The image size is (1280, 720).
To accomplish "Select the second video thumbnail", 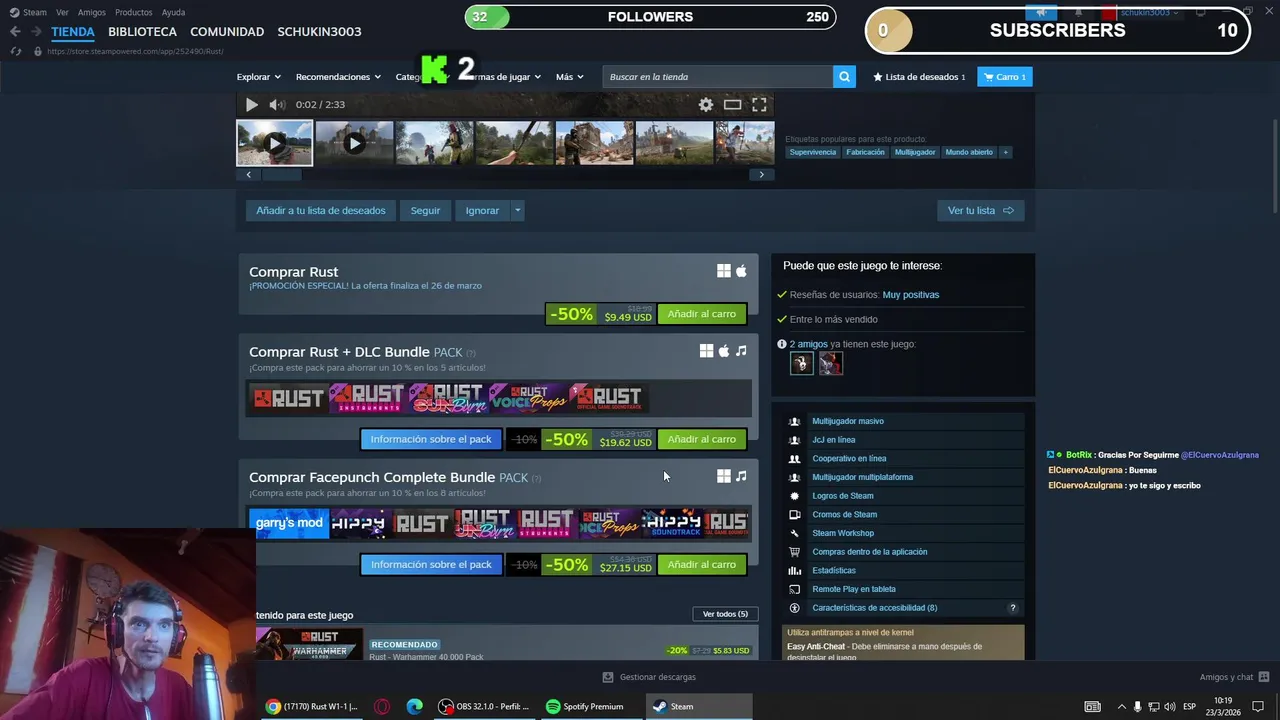I will (x=354, y=143).
